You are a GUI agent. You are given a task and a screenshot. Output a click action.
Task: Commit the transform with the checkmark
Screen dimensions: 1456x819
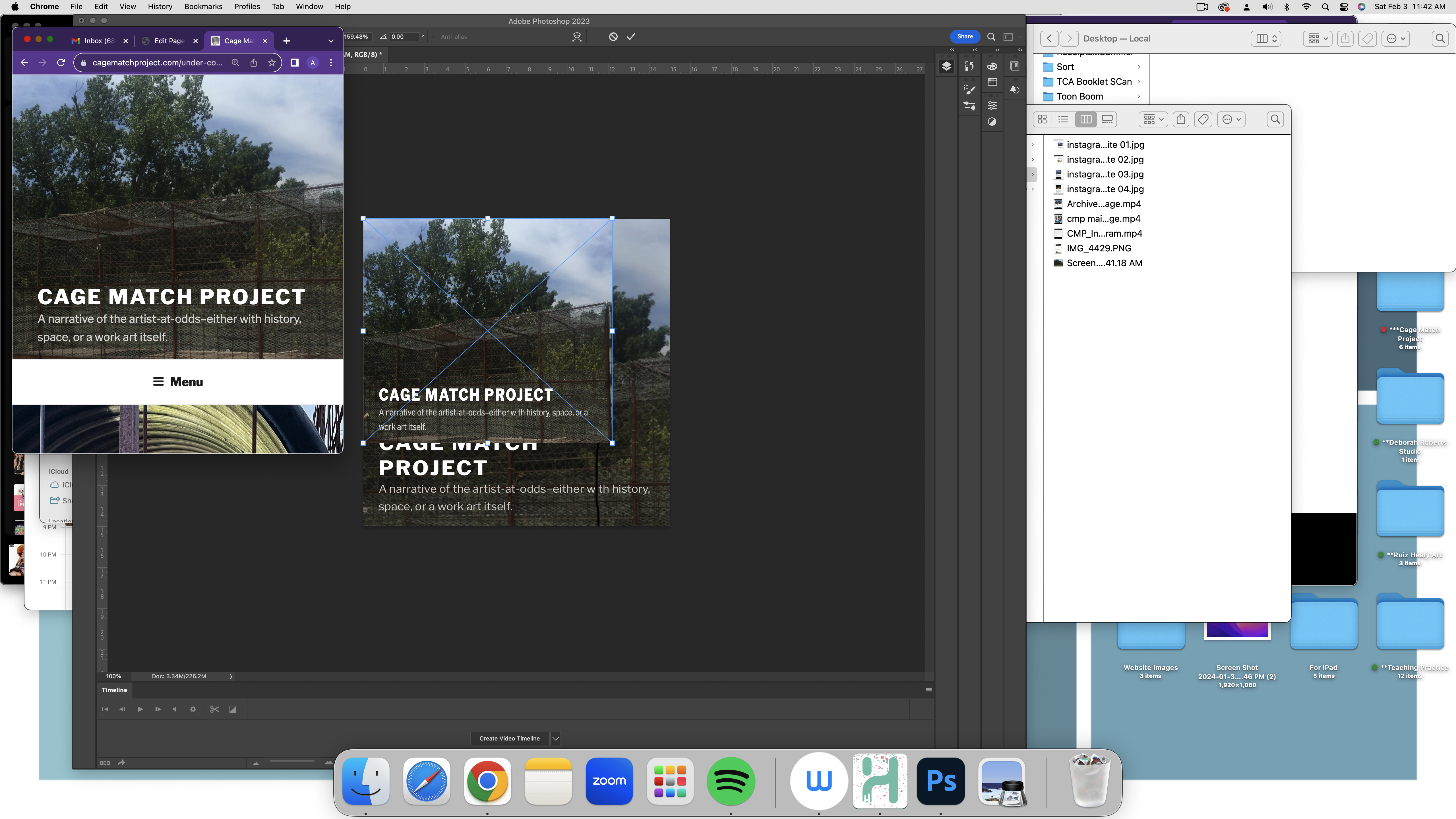tap(631, 37)
